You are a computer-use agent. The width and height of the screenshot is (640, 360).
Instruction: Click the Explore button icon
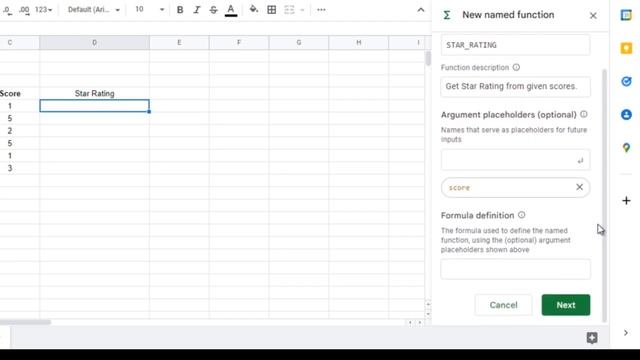(592, 338)
